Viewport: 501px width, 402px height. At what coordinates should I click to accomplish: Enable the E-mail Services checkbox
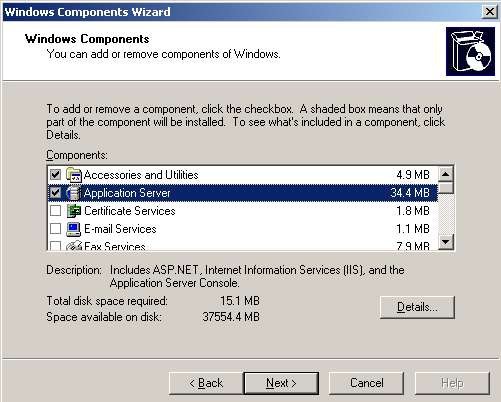[x=55, y=229]
